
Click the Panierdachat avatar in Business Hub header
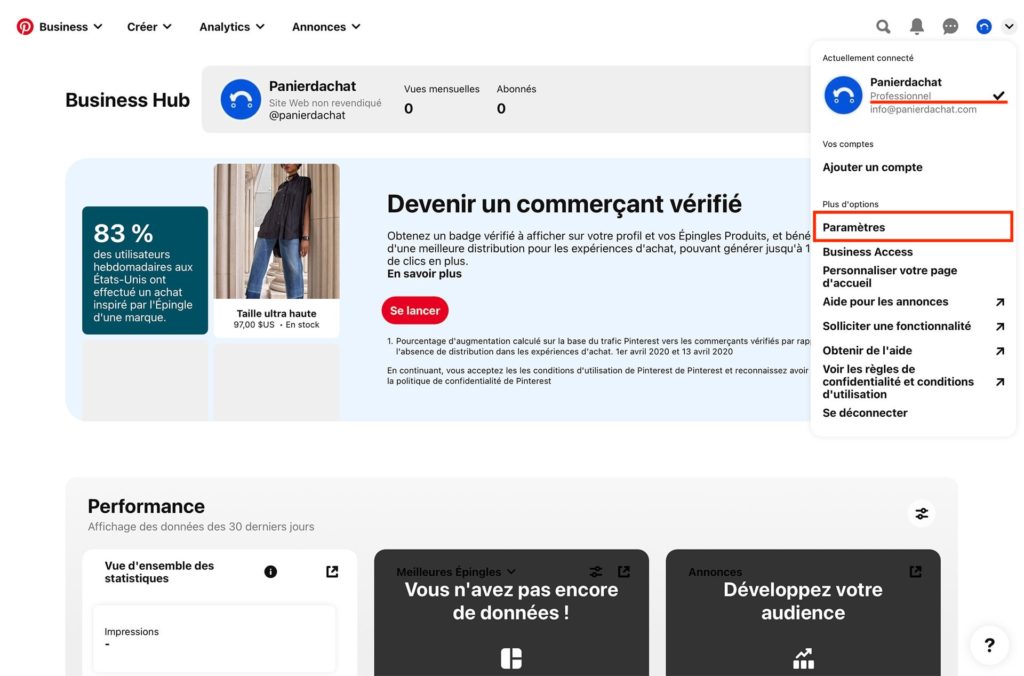point(240,99)
